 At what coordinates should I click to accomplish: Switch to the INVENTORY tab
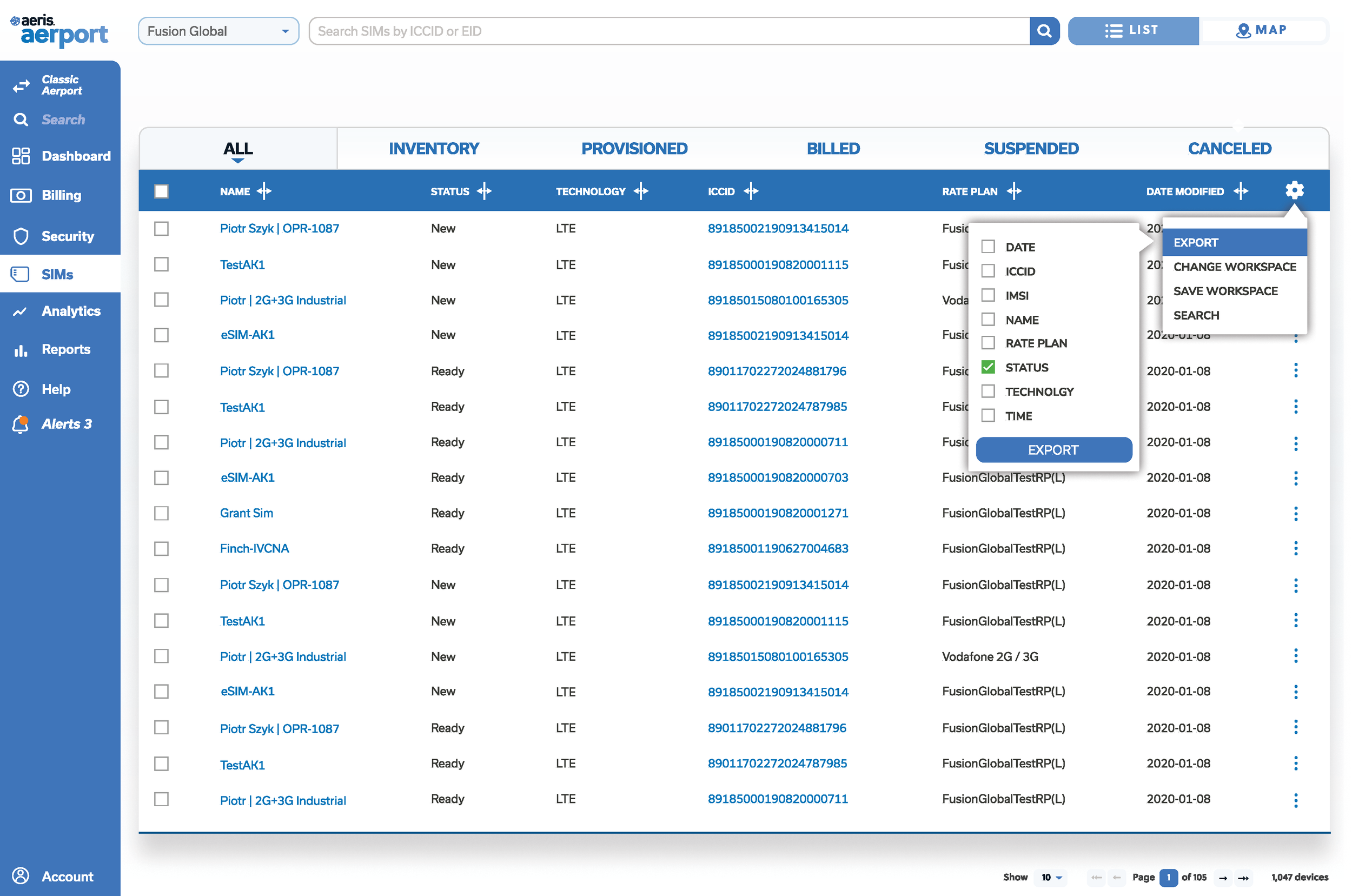coord(434,149)
